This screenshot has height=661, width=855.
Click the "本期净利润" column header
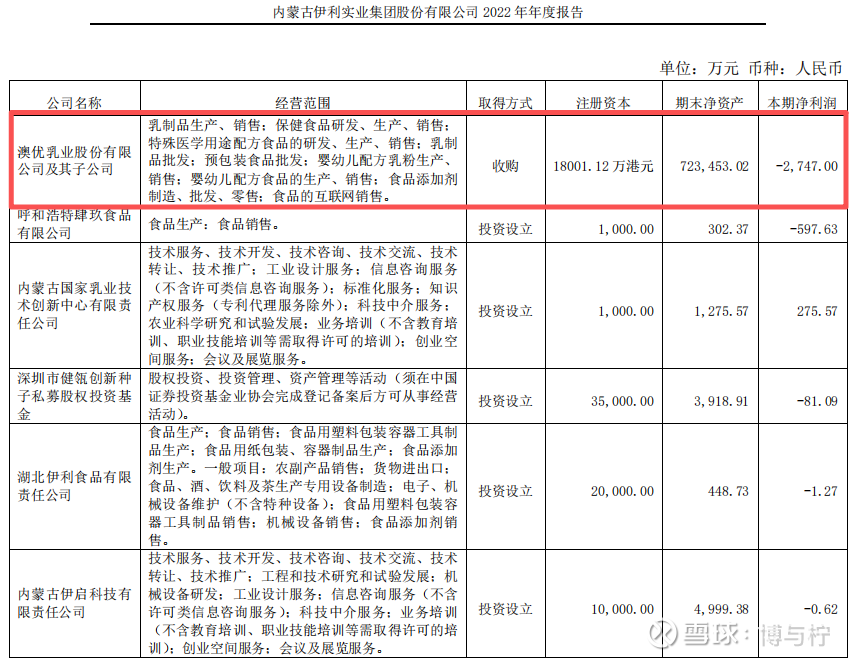click(802, 103)
